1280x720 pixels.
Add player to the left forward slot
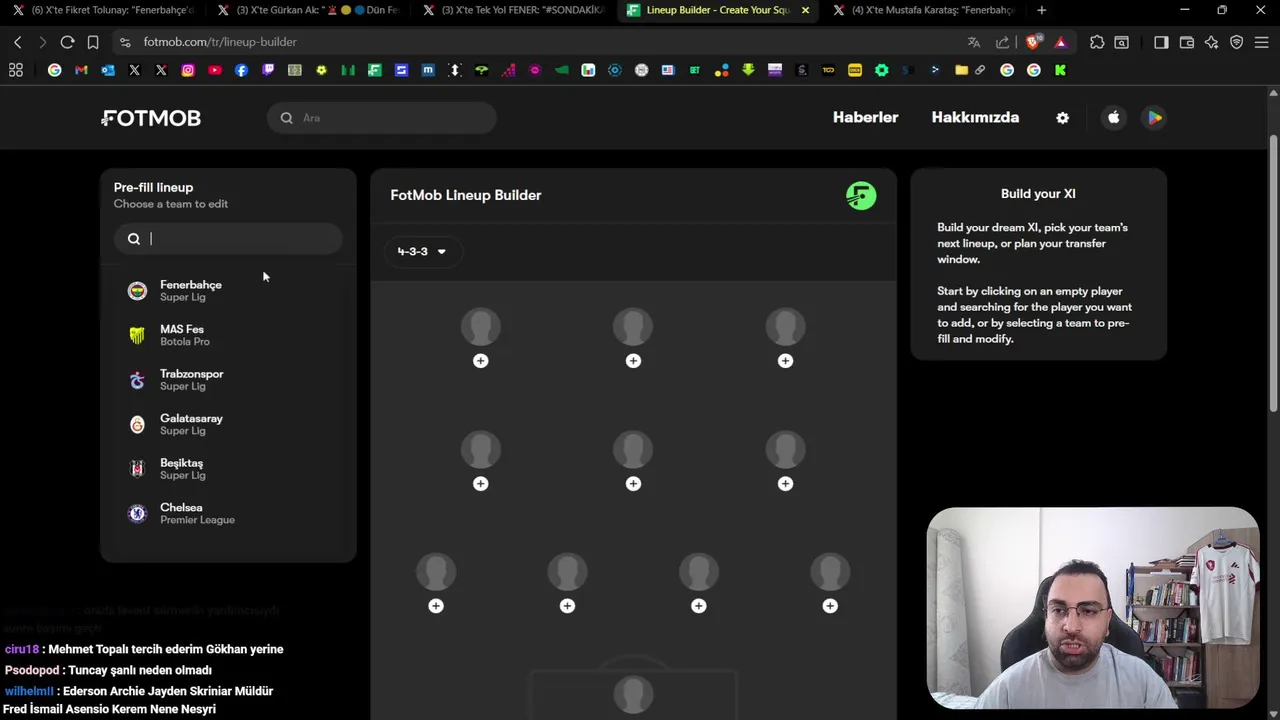point(481,361)
